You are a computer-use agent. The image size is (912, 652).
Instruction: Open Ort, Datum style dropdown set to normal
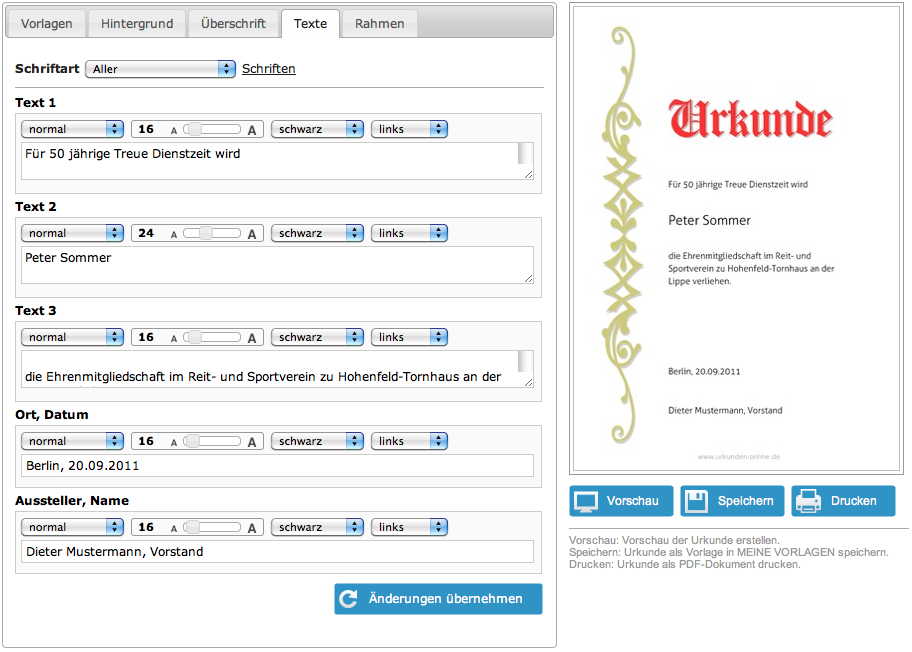tap(72, 441)
